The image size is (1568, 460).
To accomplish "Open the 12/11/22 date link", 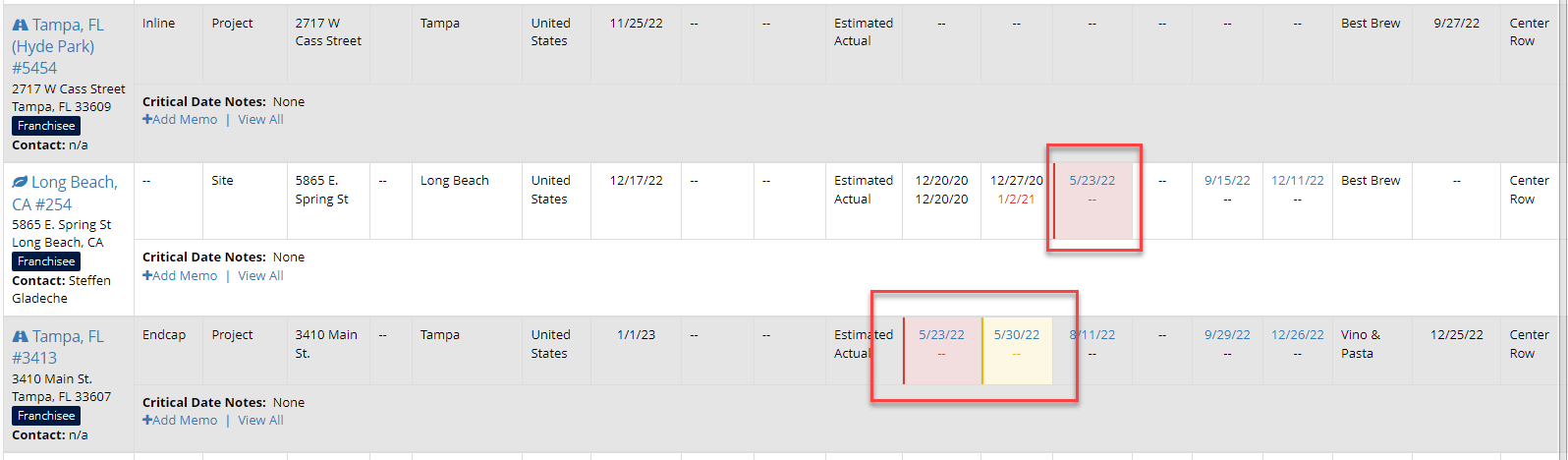I will (1298, 181).
